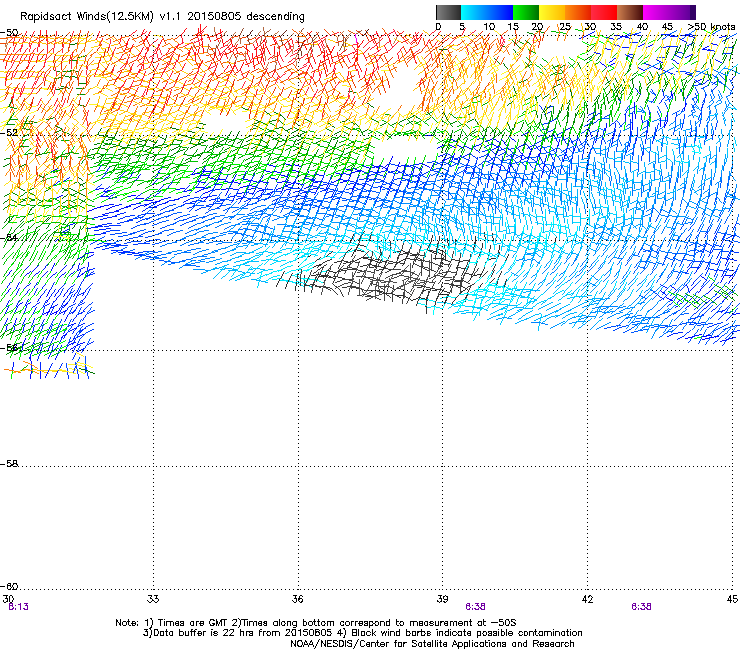Click the latitude axis label '-58'
Image resolution: width=740 pixels, height=650 pixels.
pos(9,464)
